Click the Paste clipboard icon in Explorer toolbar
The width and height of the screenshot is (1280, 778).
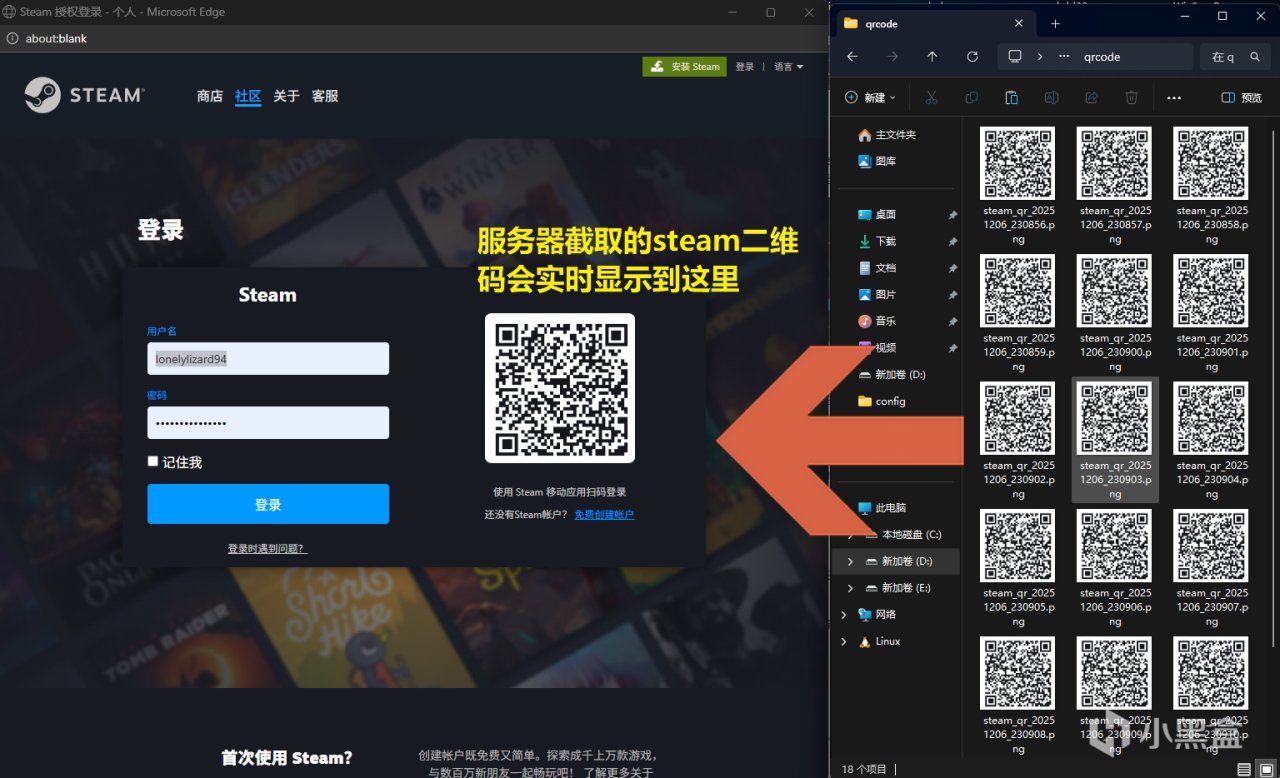pyautogui.click(x=1011, y=97)
